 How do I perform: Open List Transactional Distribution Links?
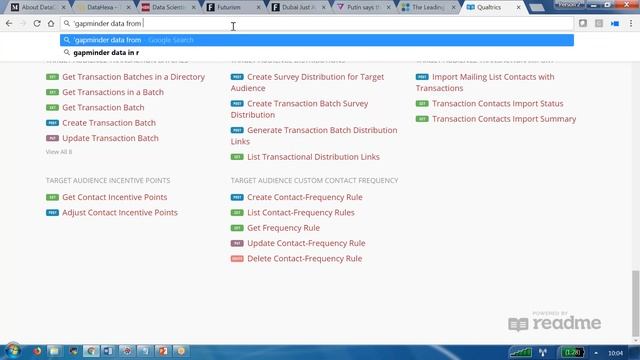(x=313, y=157)
